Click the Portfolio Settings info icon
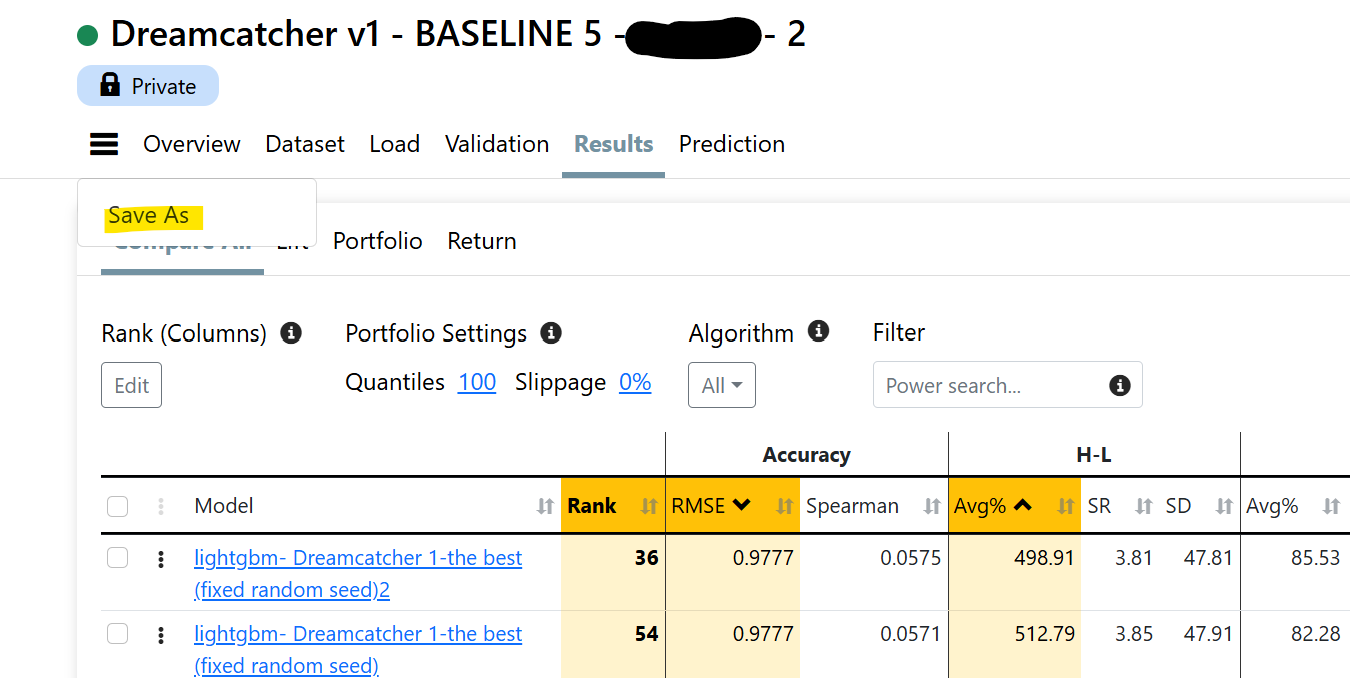Viewport: 1350px width, 678px height. click(x=550, y=333)
